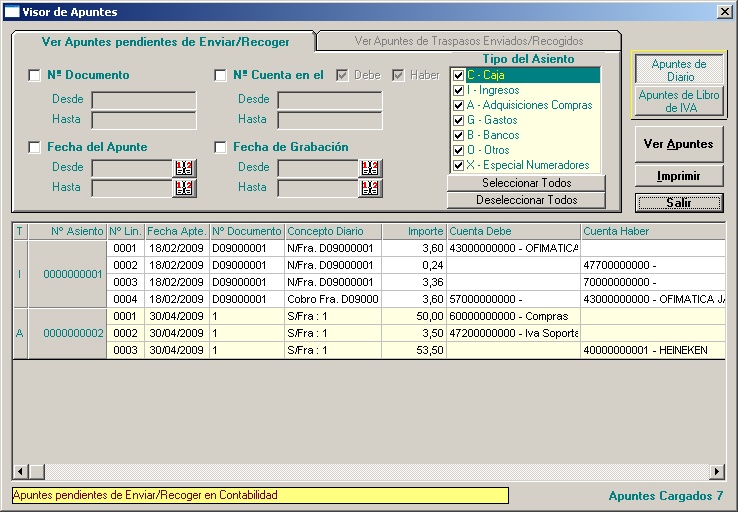The width and height of the screenshot is (738, 512).
Task: Click the horizontal scrollbar thumb
Action: click(x=37, y=471)
